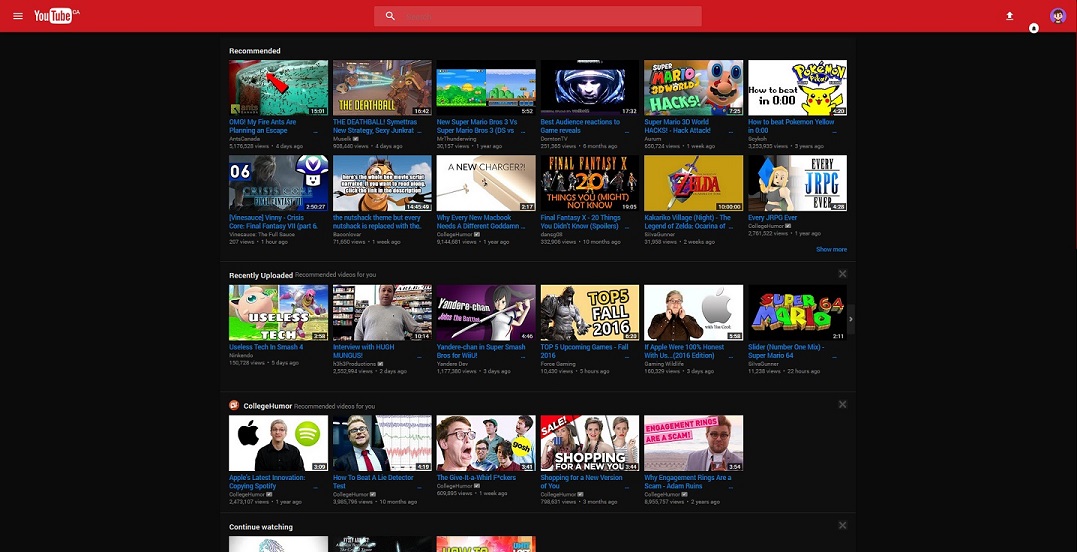Open title 'Interview with HUGH MUNGUS!'
1077x552 pixels.
(x=363, y=351)
